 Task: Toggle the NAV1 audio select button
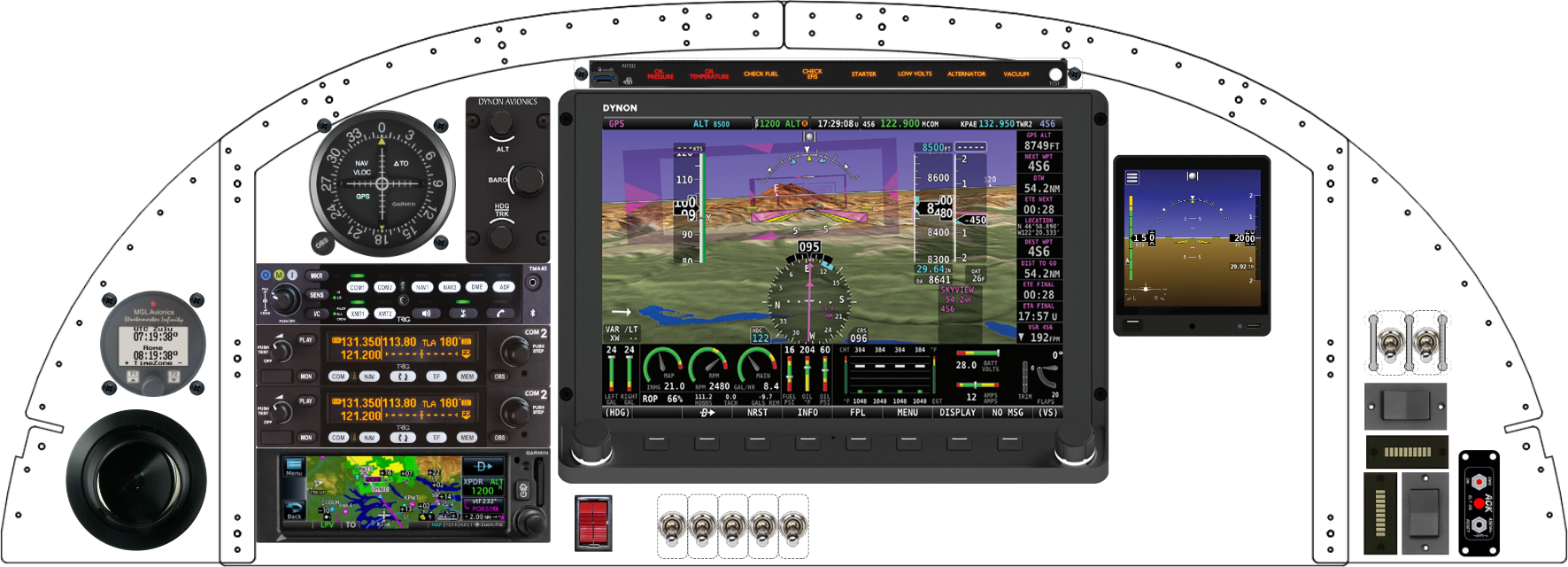point(422,287)
